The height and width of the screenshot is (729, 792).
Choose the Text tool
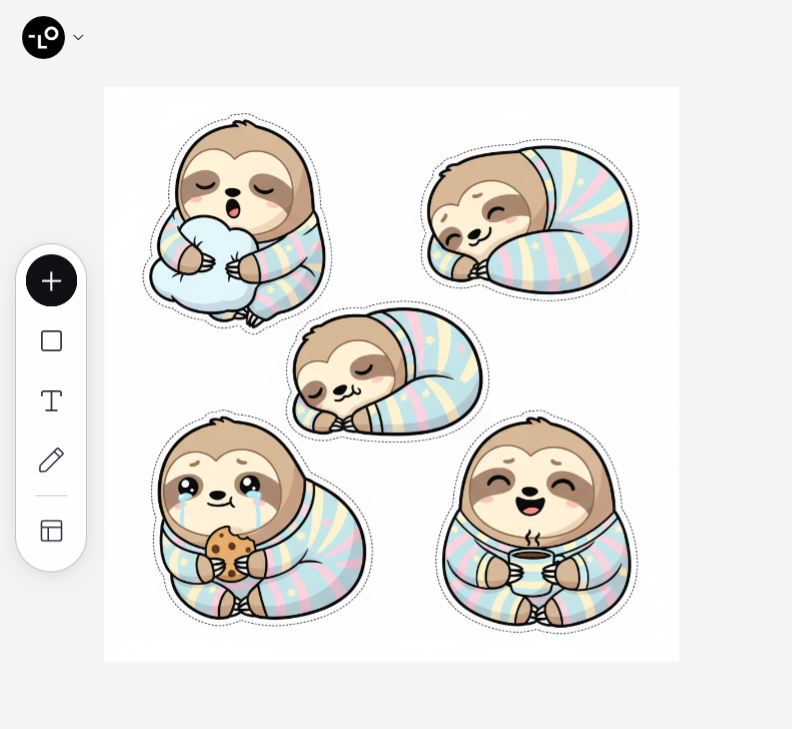tap(51, 401)
